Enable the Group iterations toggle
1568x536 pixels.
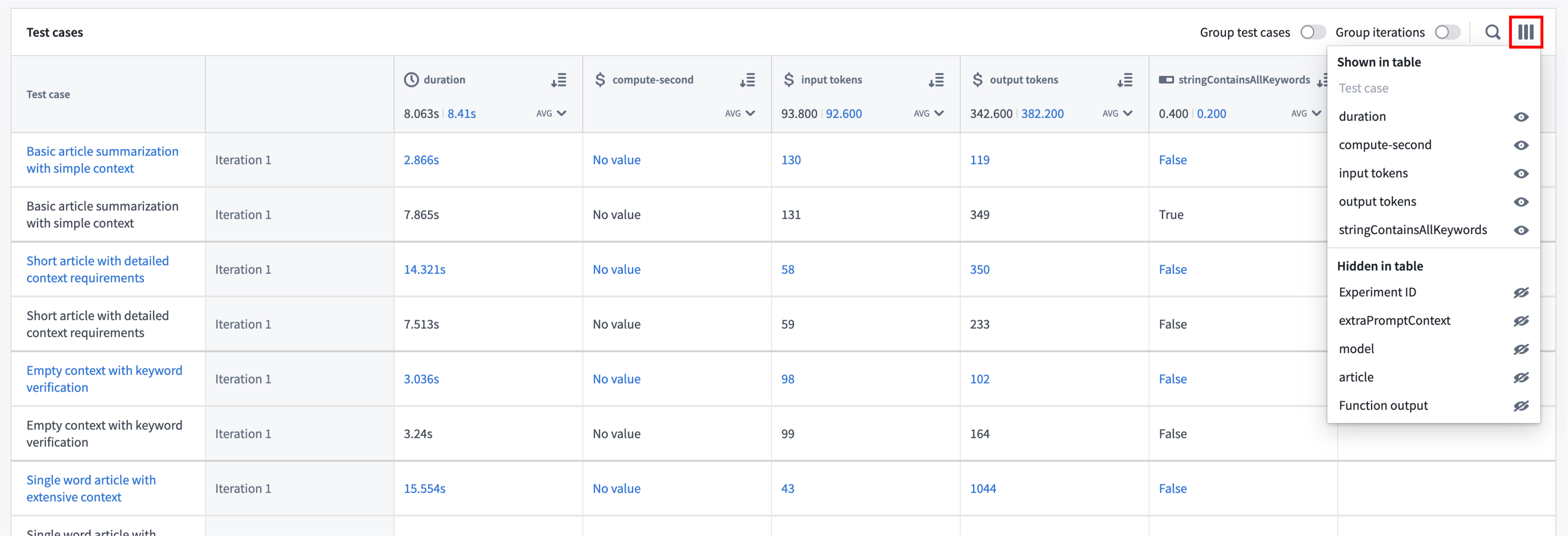pos(1448,32)
